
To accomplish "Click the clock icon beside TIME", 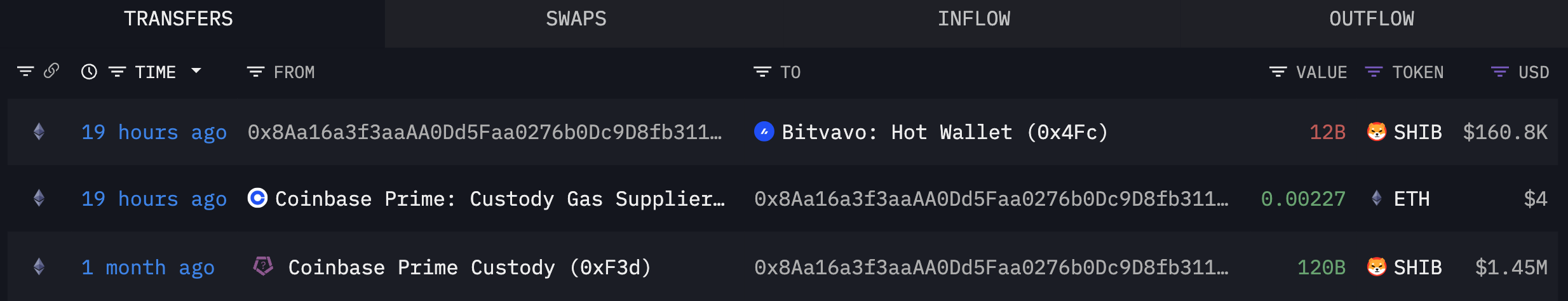I will point(89,72).
